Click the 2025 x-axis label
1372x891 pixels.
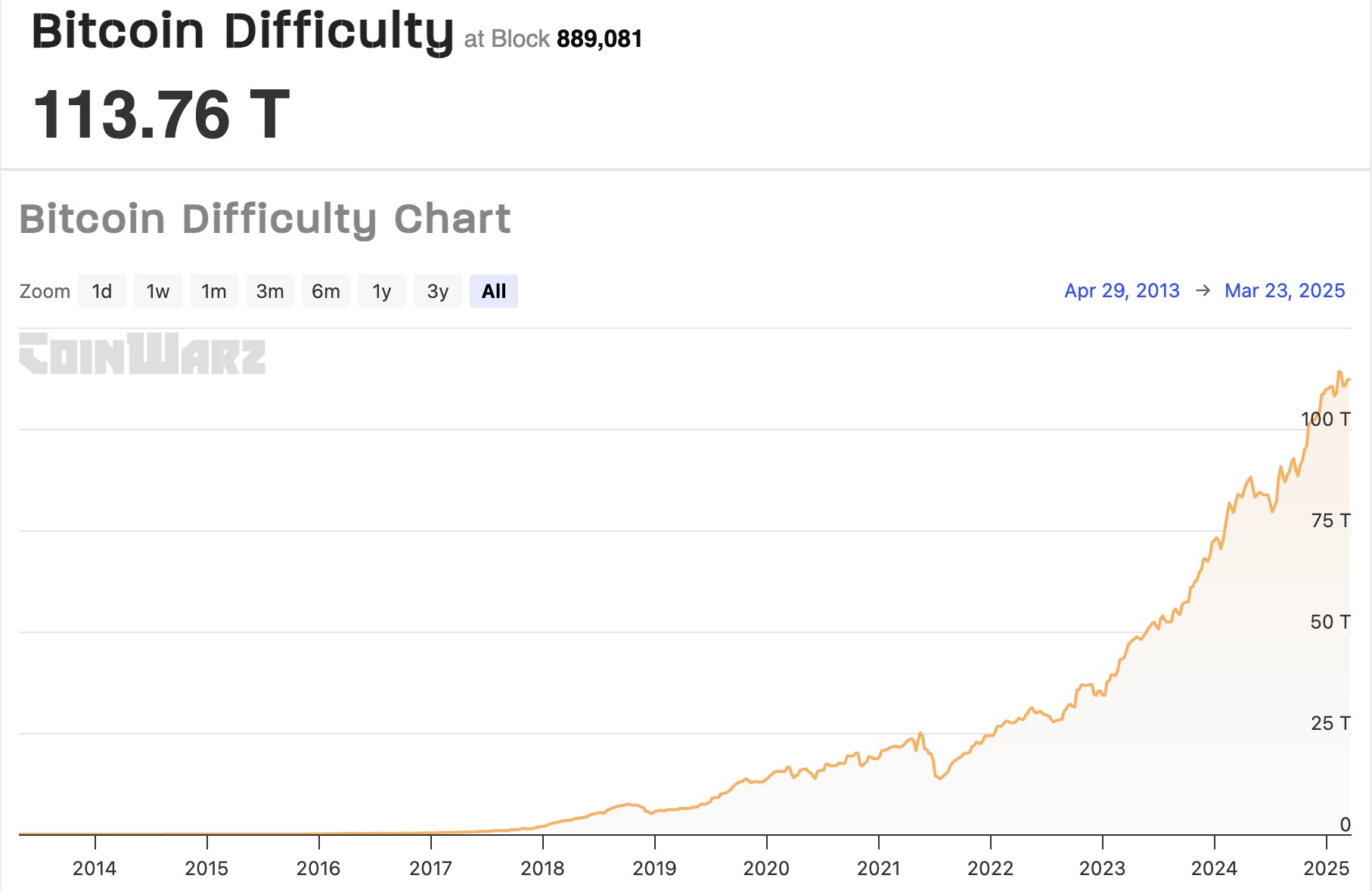coord(1326,868)
